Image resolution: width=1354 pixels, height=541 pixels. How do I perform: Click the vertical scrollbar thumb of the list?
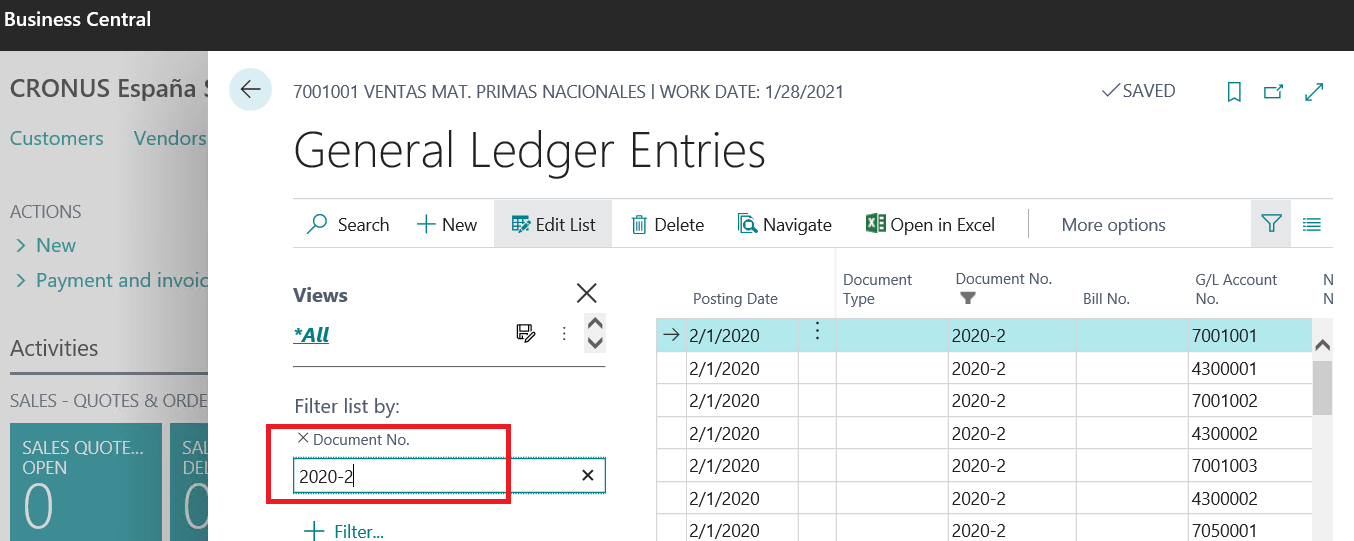(x=1322, y=388)
